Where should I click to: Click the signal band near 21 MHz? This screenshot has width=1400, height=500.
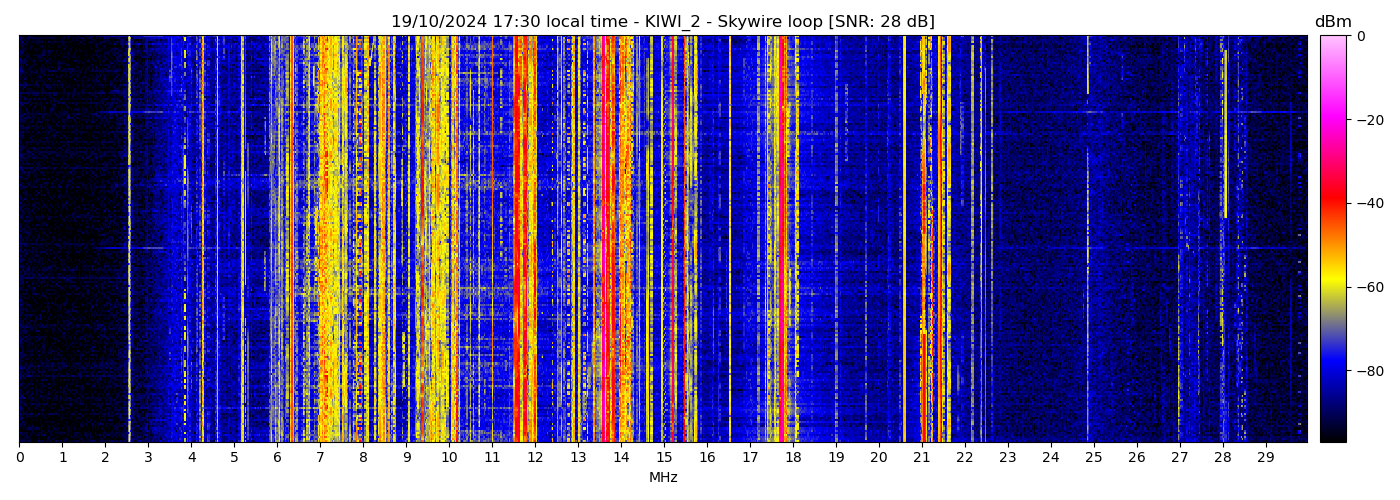pyautogui.click(x=923, y=240)
